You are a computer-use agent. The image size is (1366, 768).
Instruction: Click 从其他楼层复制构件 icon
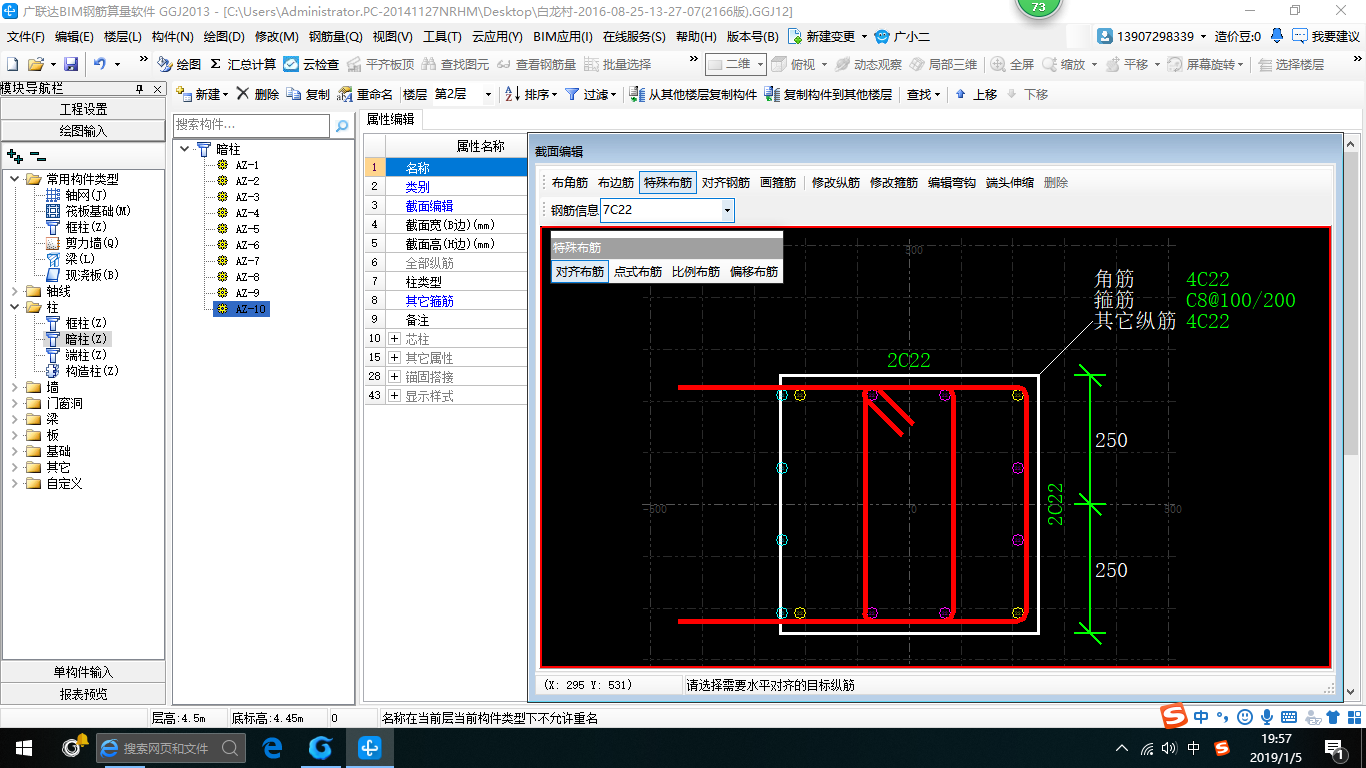[x=694, y=94]
